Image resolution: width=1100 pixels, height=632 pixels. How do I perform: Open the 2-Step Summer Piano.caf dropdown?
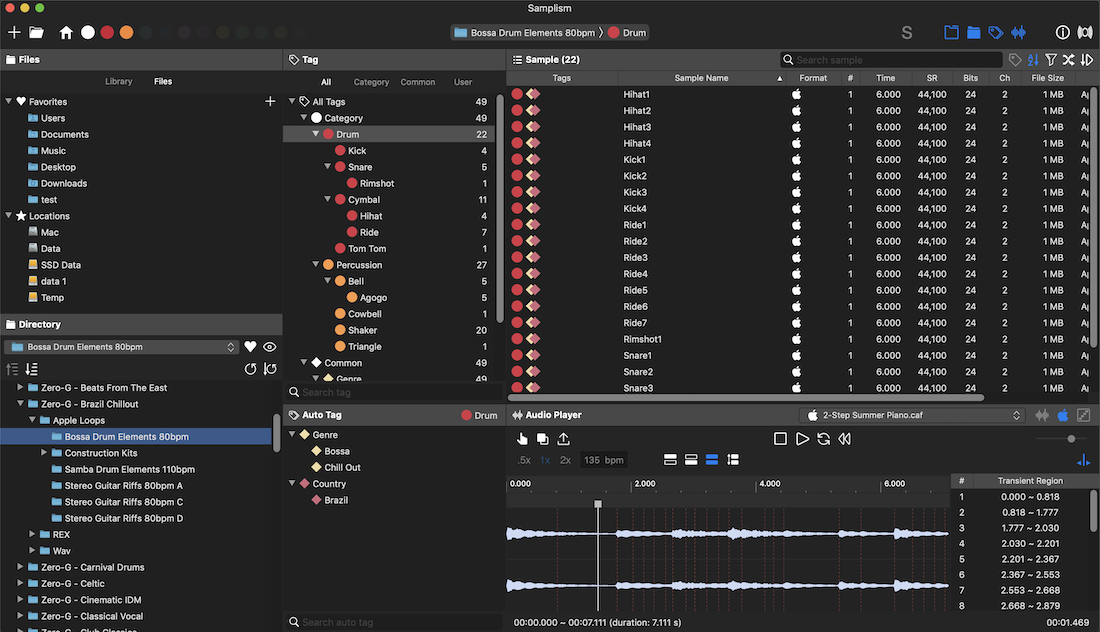(x=911, y=415)
